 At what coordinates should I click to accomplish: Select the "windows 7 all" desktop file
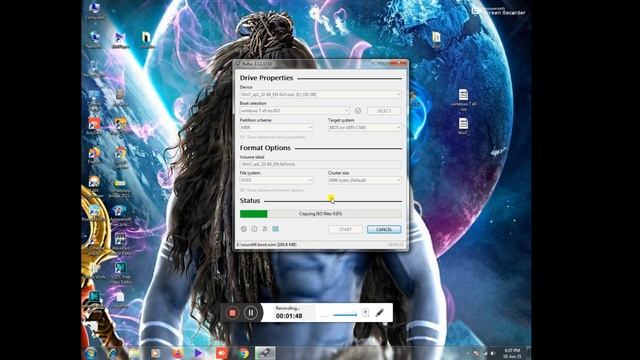[463, 100]
